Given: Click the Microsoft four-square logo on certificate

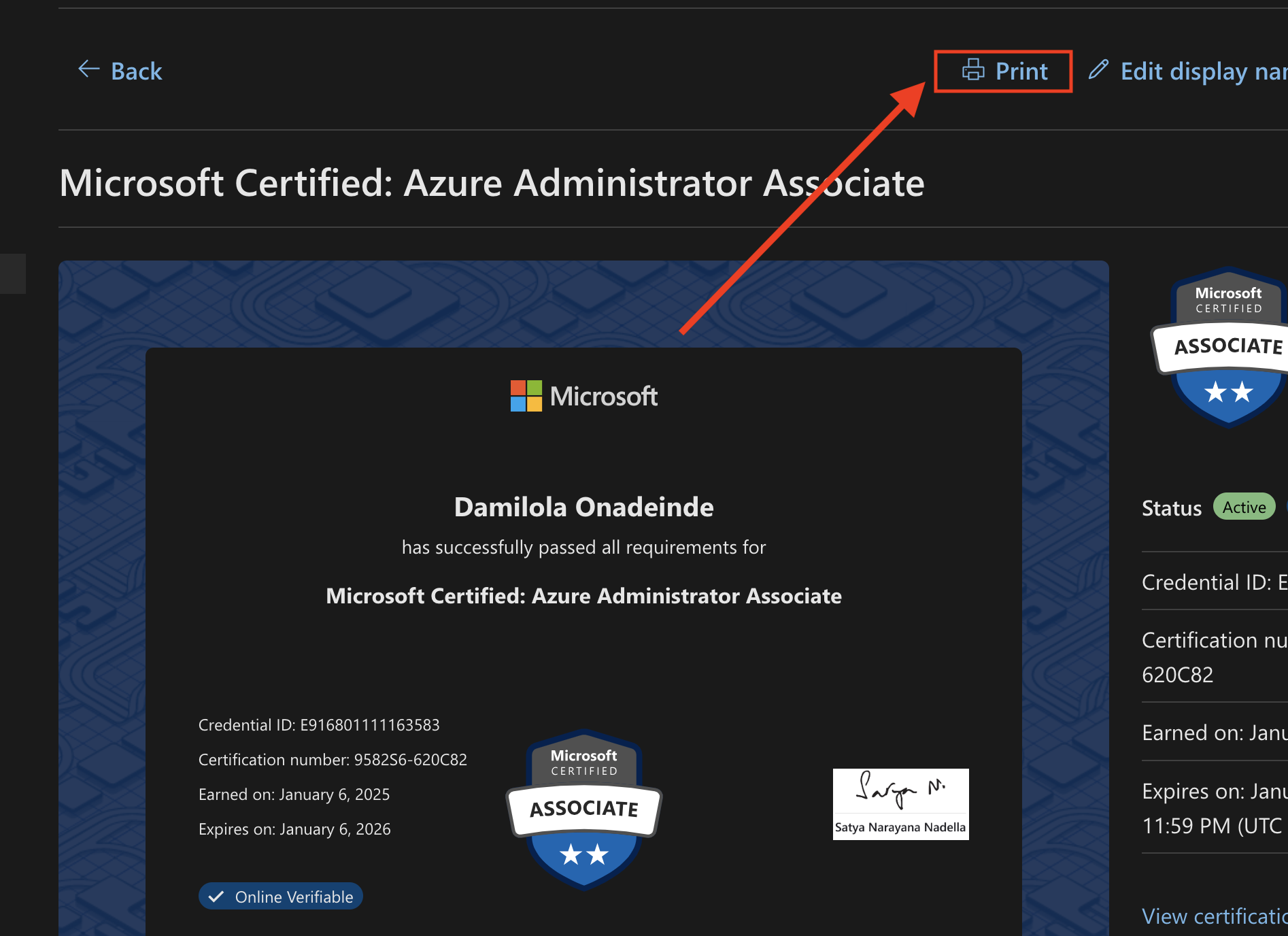Looking at the screenshot, I should (x=526, y=396).
